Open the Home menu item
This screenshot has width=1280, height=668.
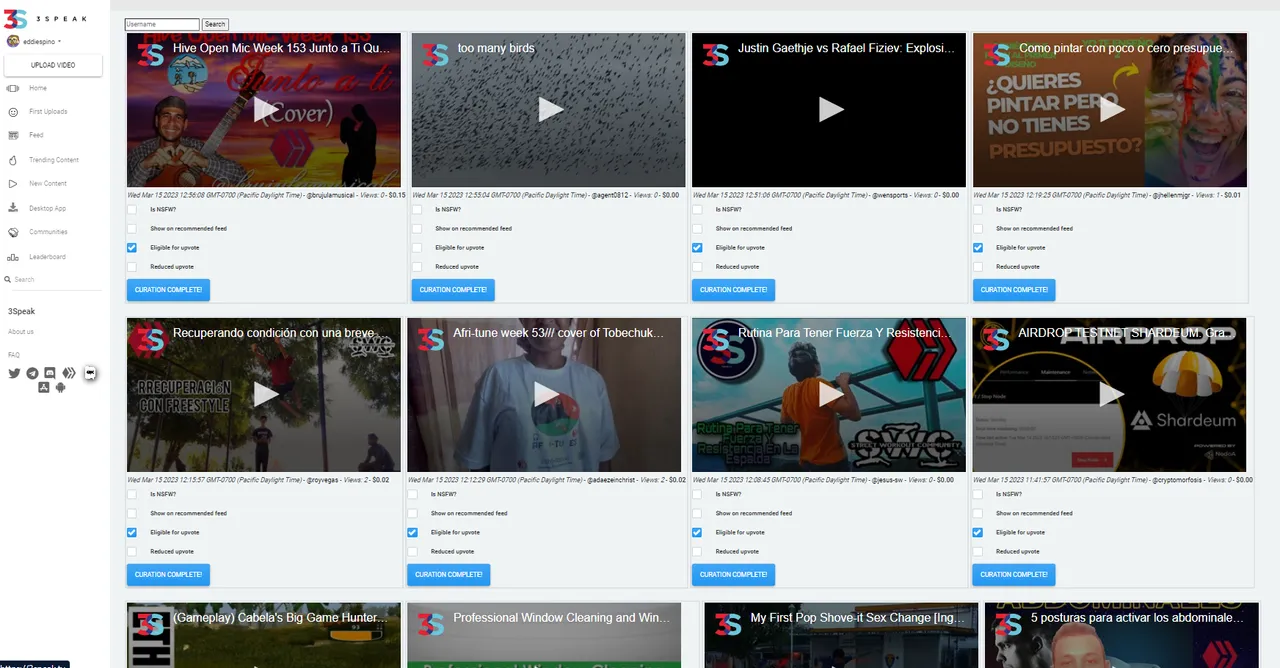38,88
